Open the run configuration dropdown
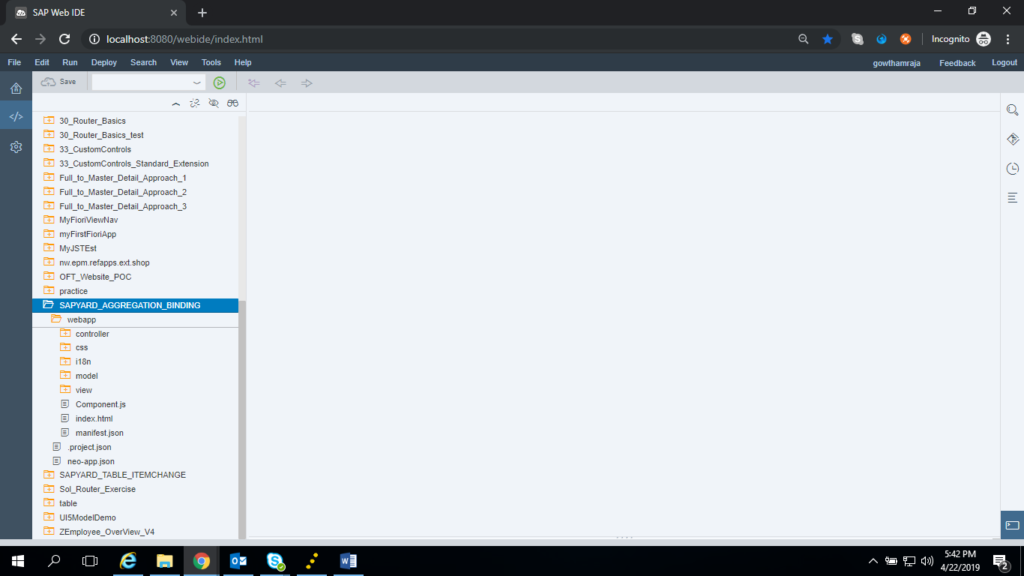1024x576 pixels. [197, 83]
